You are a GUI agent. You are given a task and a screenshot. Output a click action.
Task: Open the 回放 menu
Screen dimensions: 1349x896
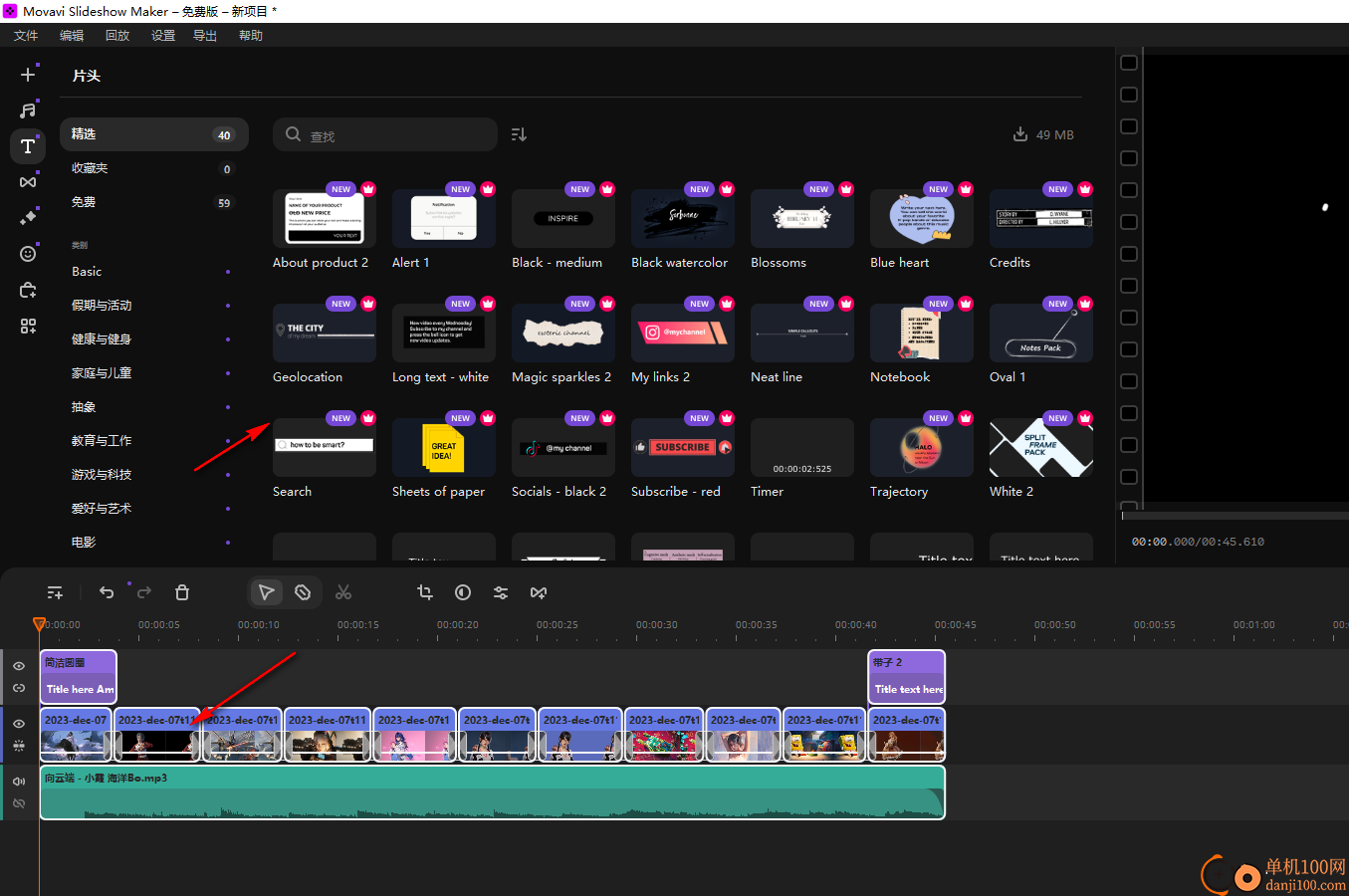[117, 35]
